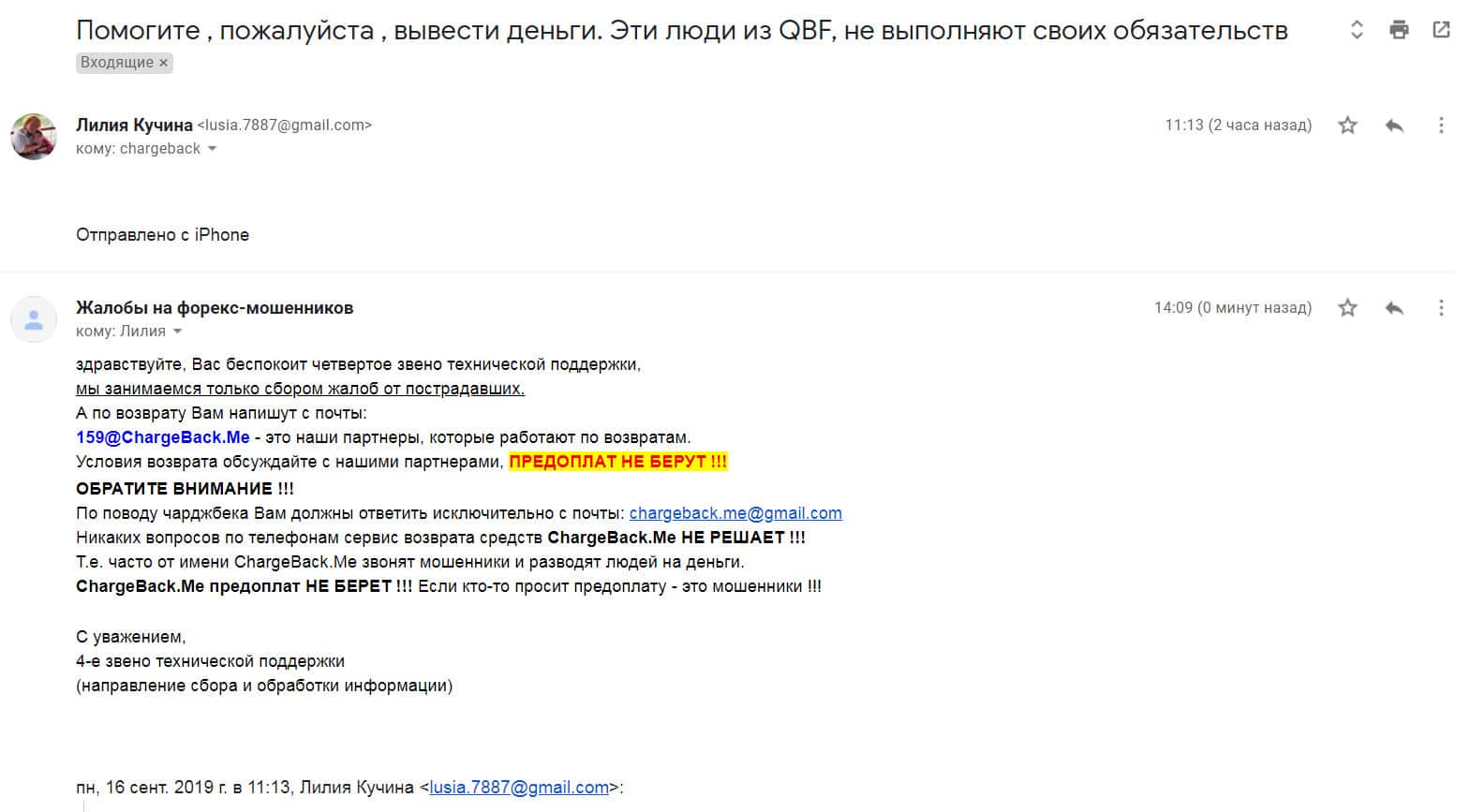Open the chargeback.me@gmail.com link
1470x812 pixels.
pos(735,513)
